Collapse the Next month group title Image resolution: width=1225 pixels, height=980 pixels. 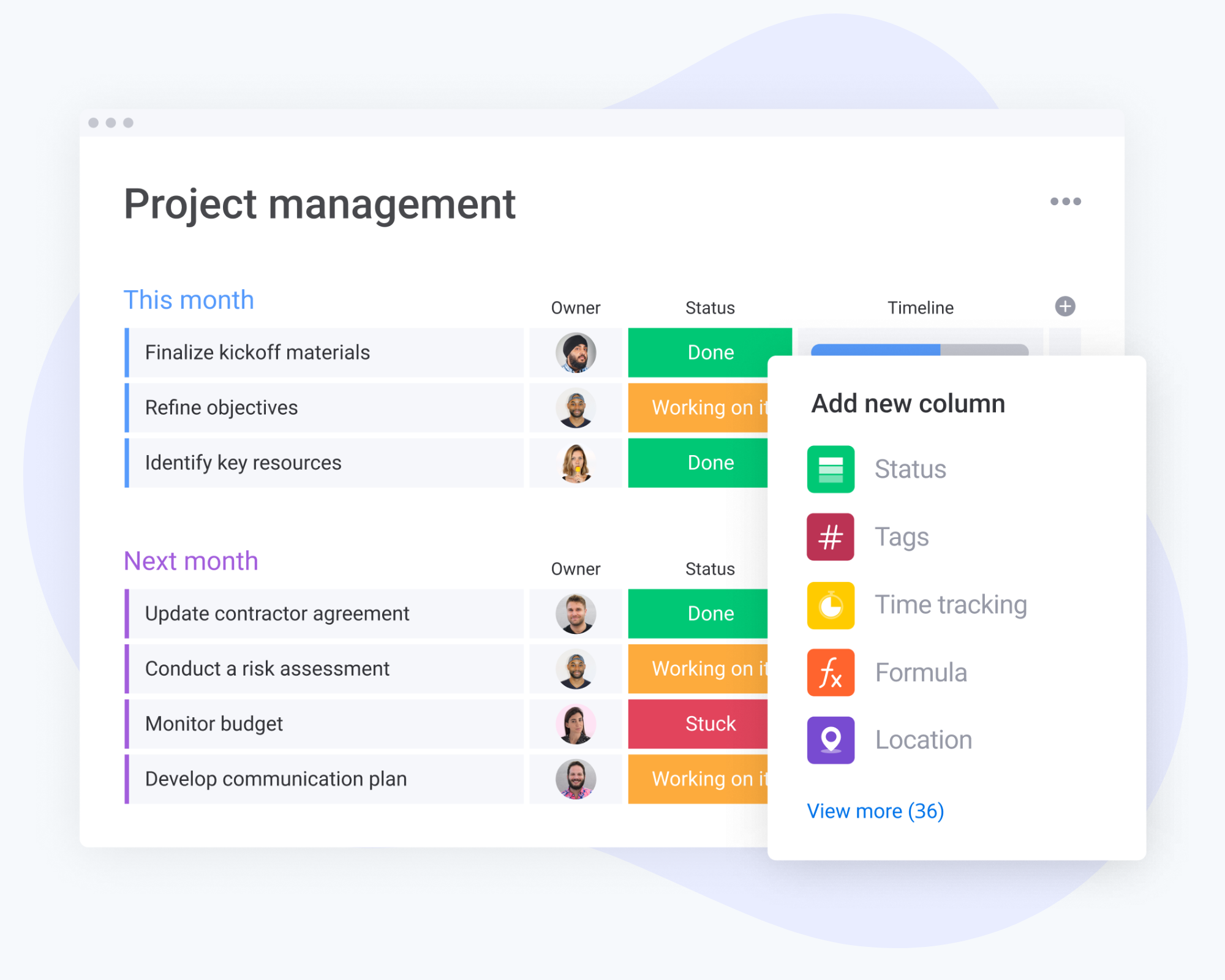[x=191, y=561]
